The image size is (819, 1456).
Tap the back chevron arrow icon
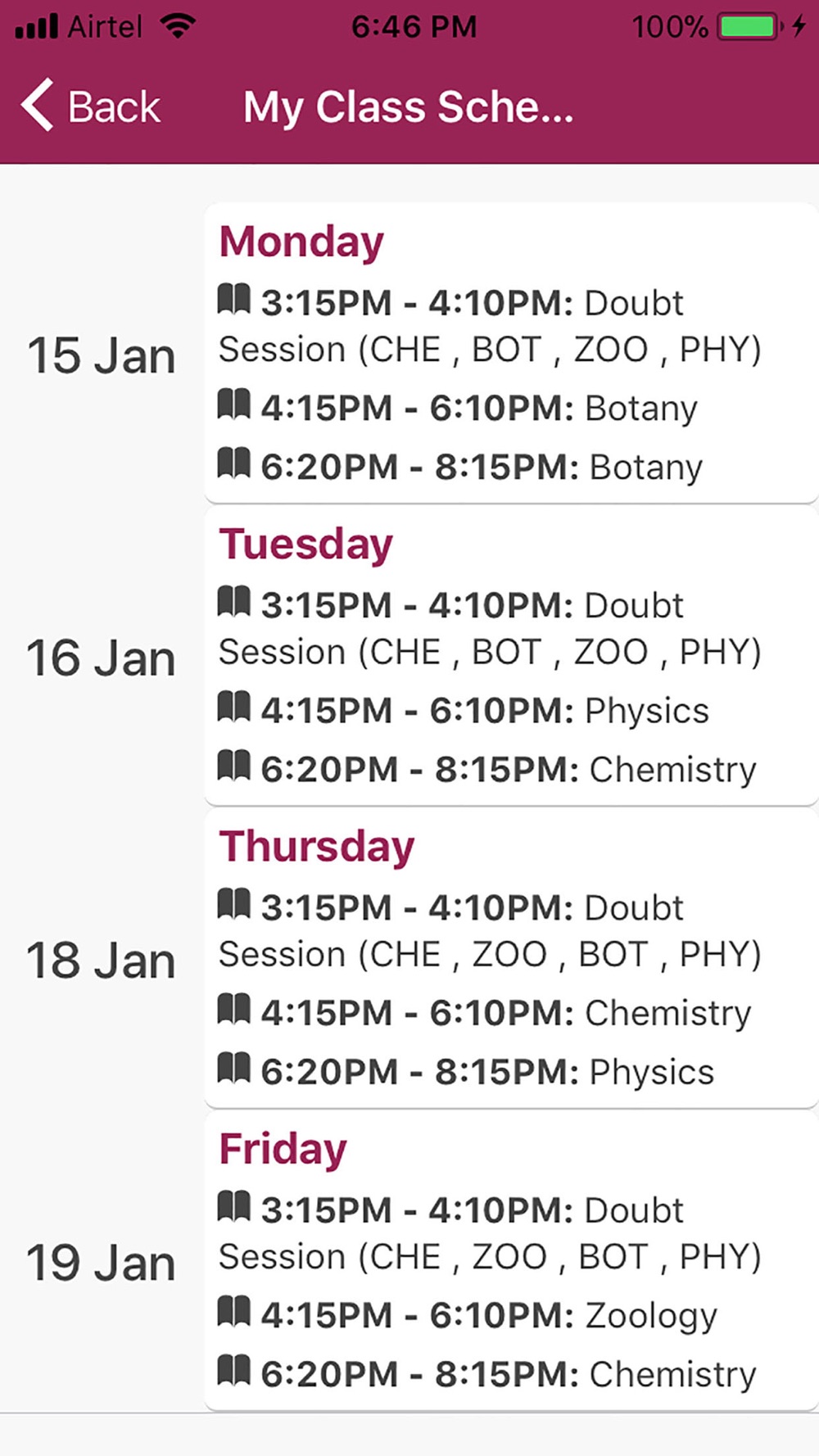(x=38, y=105)
